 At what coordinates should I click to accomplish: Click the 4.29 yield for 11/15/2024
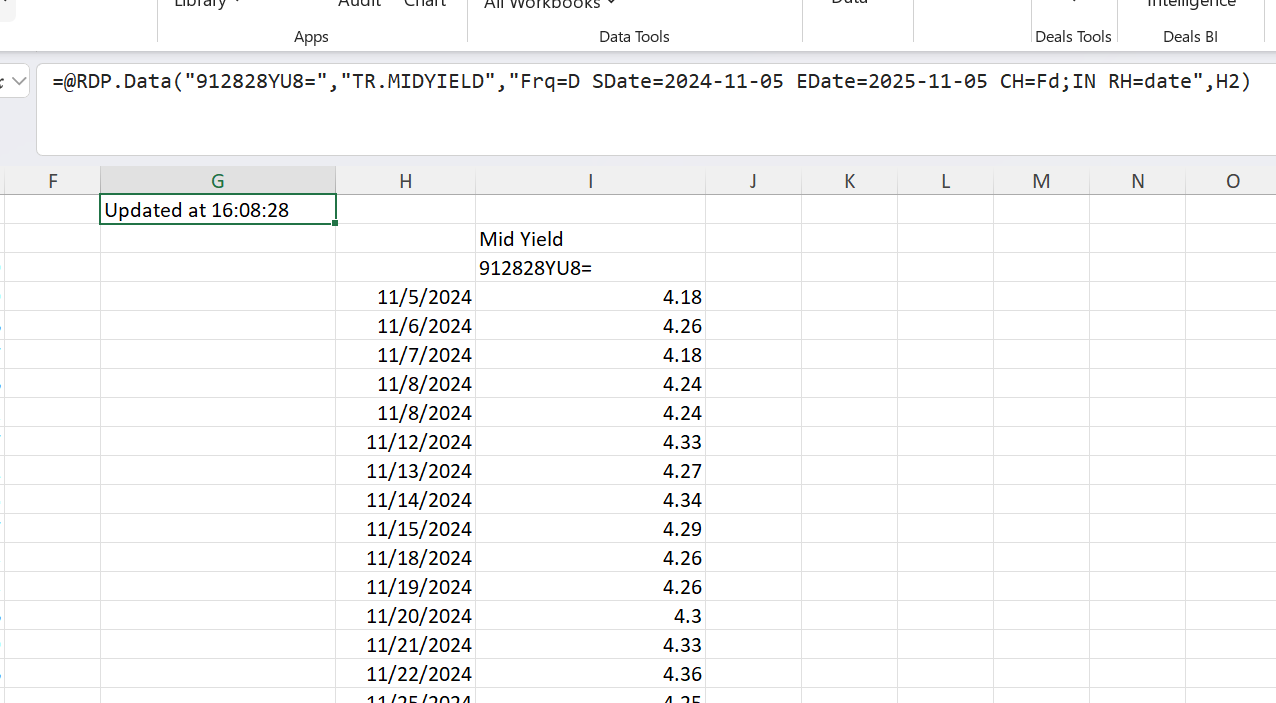point(590,529)
